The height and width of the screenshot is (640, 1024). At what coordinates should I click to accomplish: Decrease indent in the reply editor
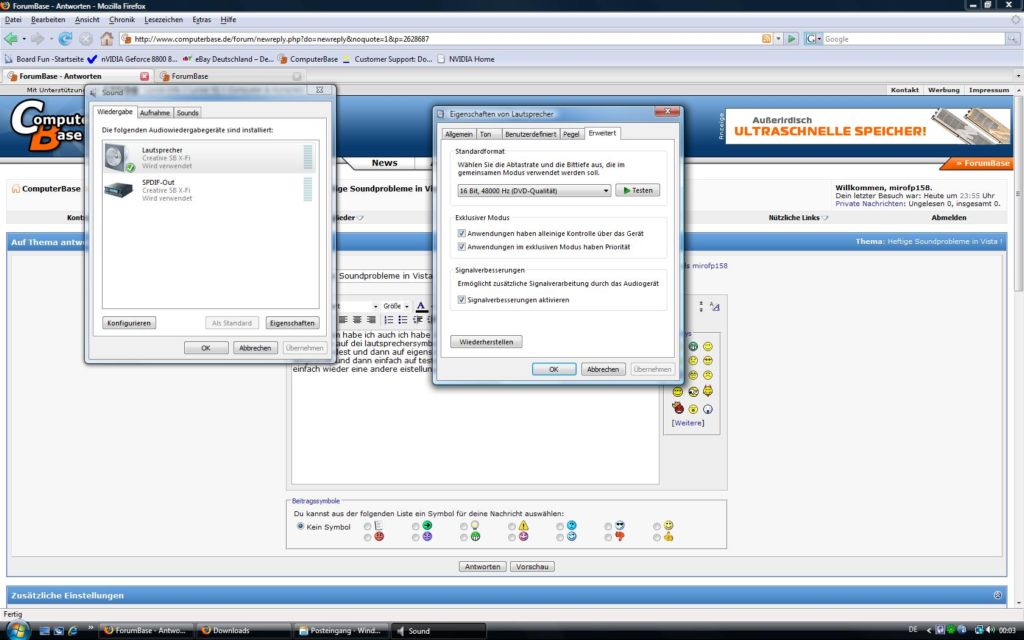click(418, 320)
